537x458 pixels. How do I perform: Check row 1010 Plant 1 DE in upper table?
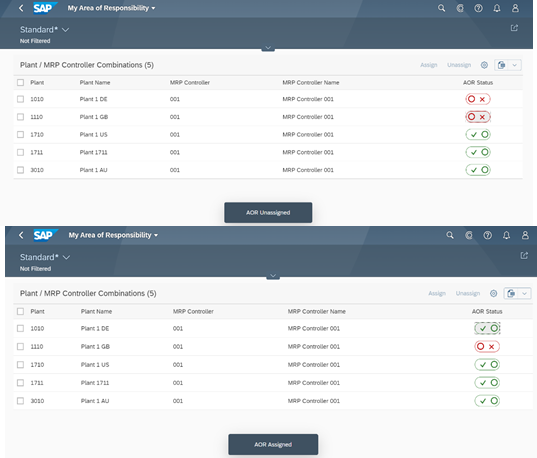[21, 99]
